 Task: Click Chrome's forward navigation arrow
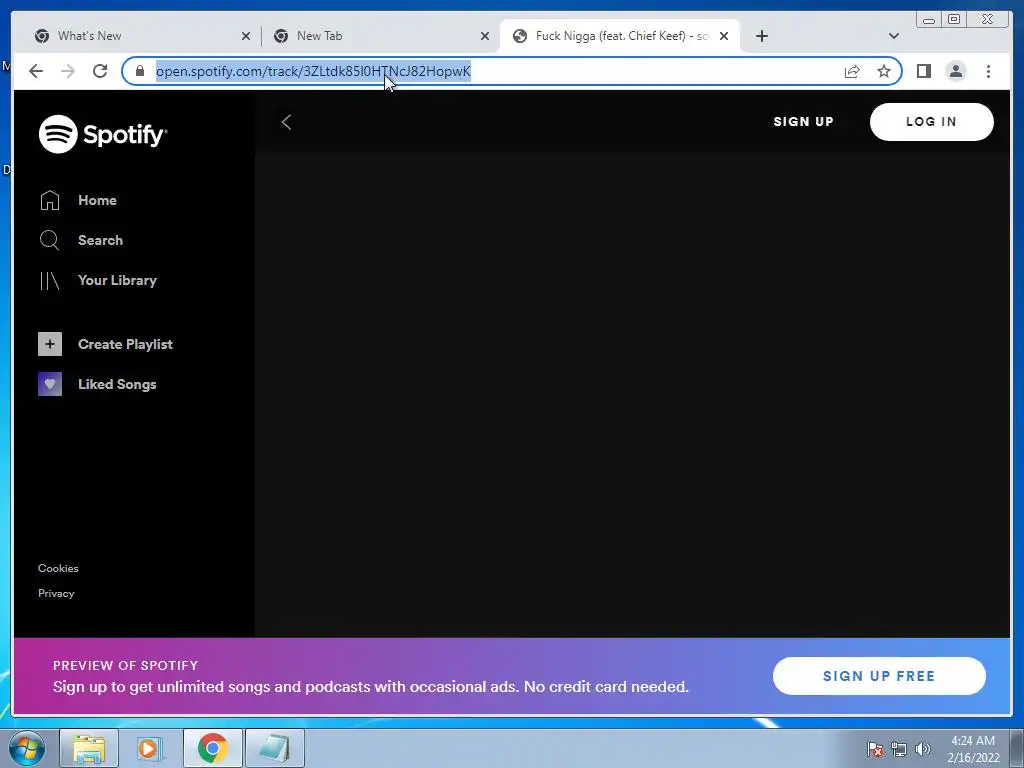coord(68,71)
